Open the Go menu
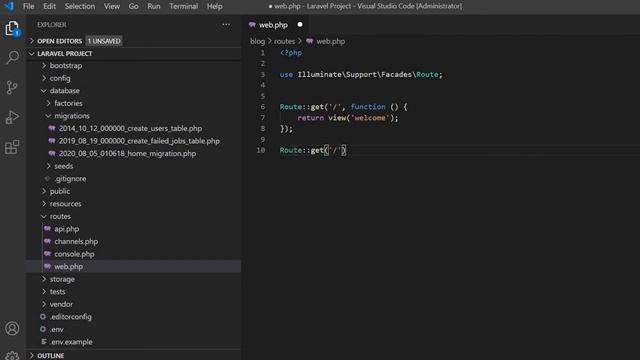Image resolution: width=640 pixels, height=360 pixels. pyautogui.click(x=133, y=6)
